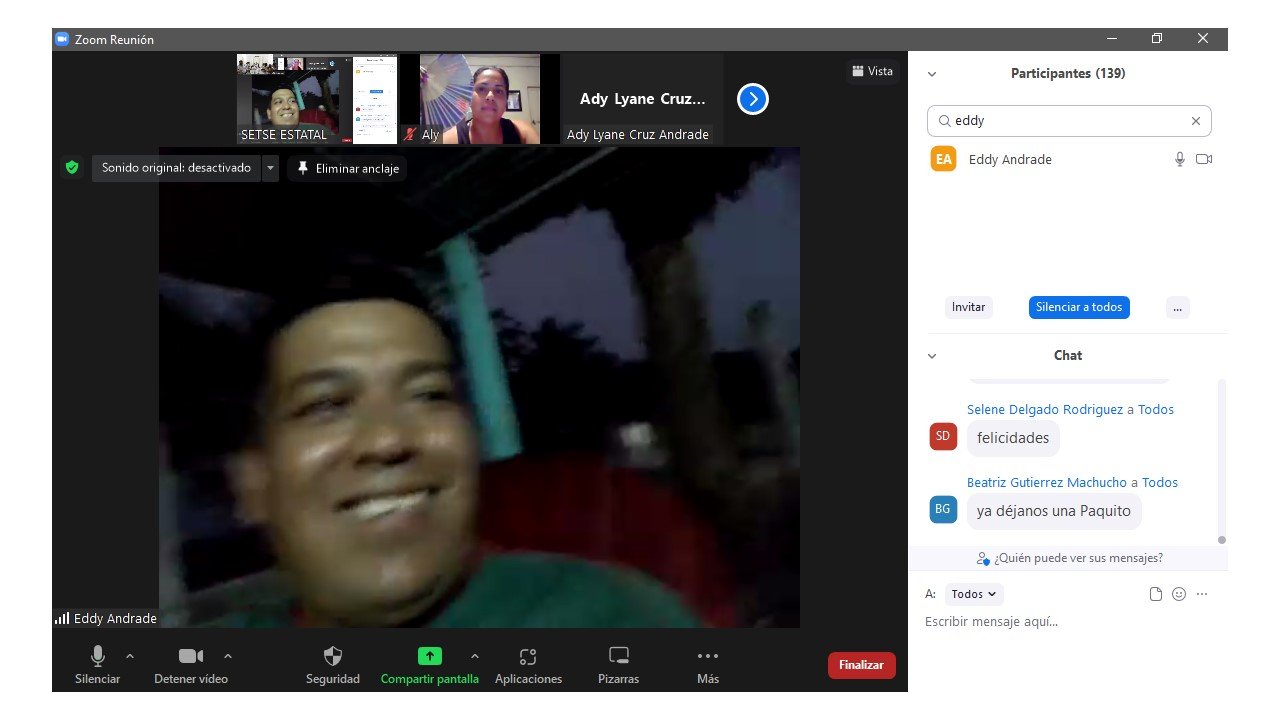
Task: Expand video options arrow next to Detener vídeo
Action: coord(228,656)
